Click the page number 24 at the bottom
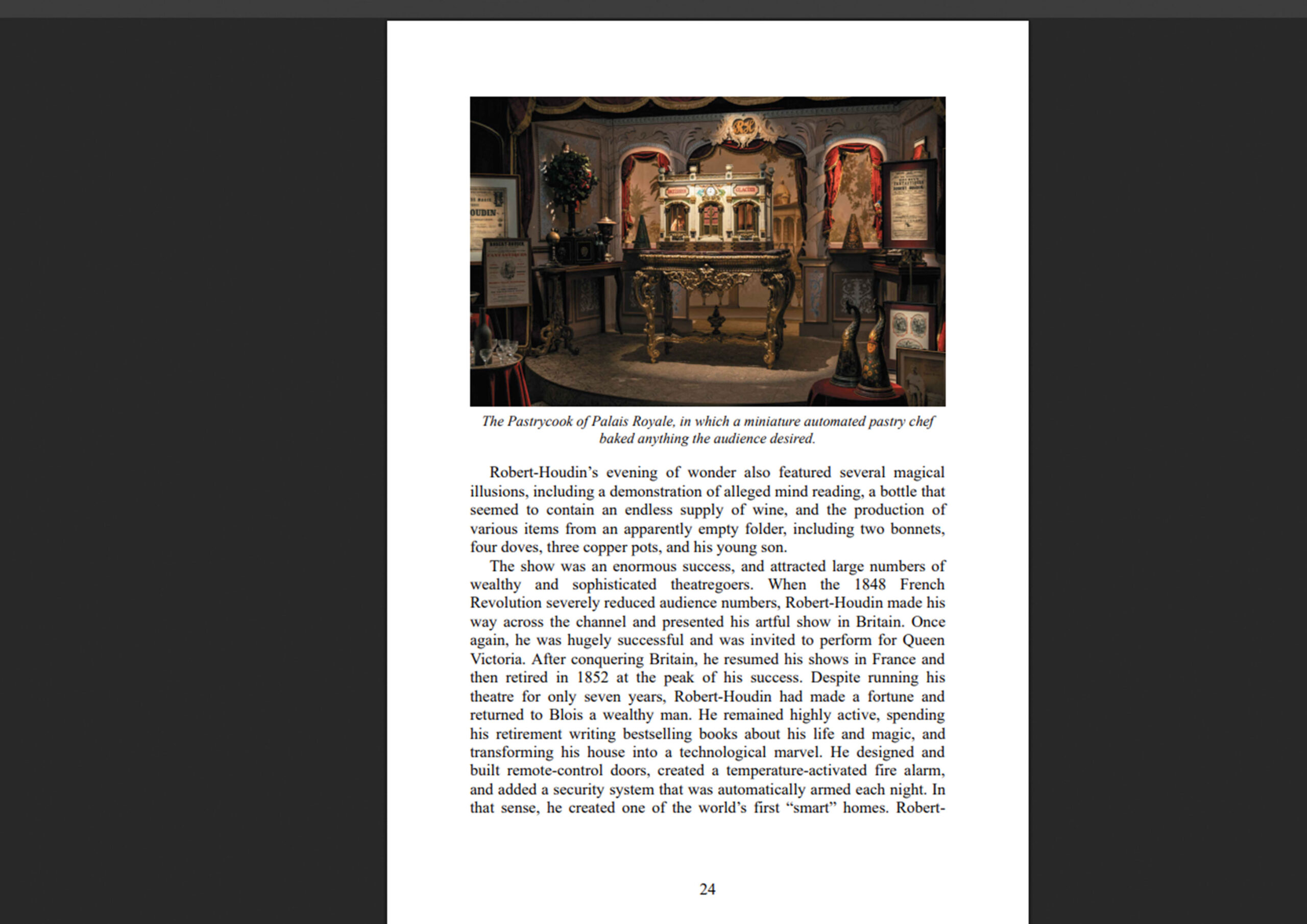1307x924 pixels. [x=707, y=889]
